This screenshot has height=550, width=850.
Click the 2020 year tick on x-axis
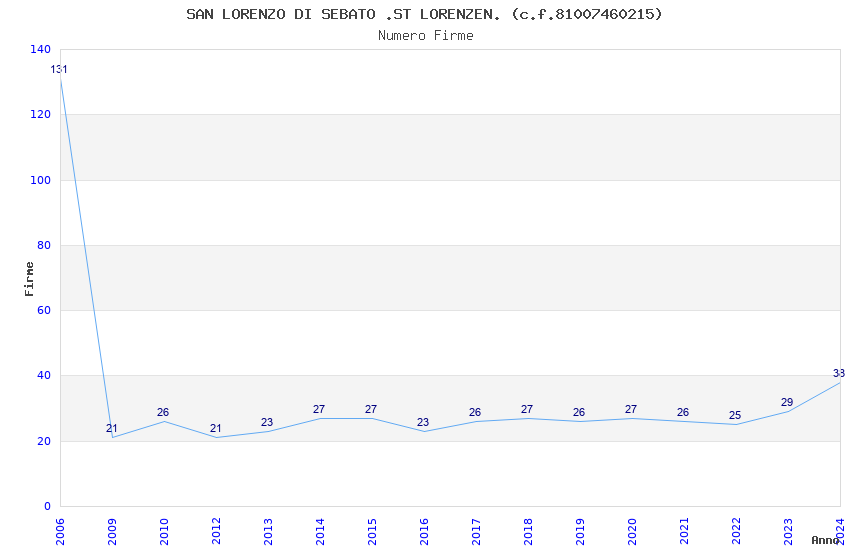pyautogui.click(x=632, y=532)
